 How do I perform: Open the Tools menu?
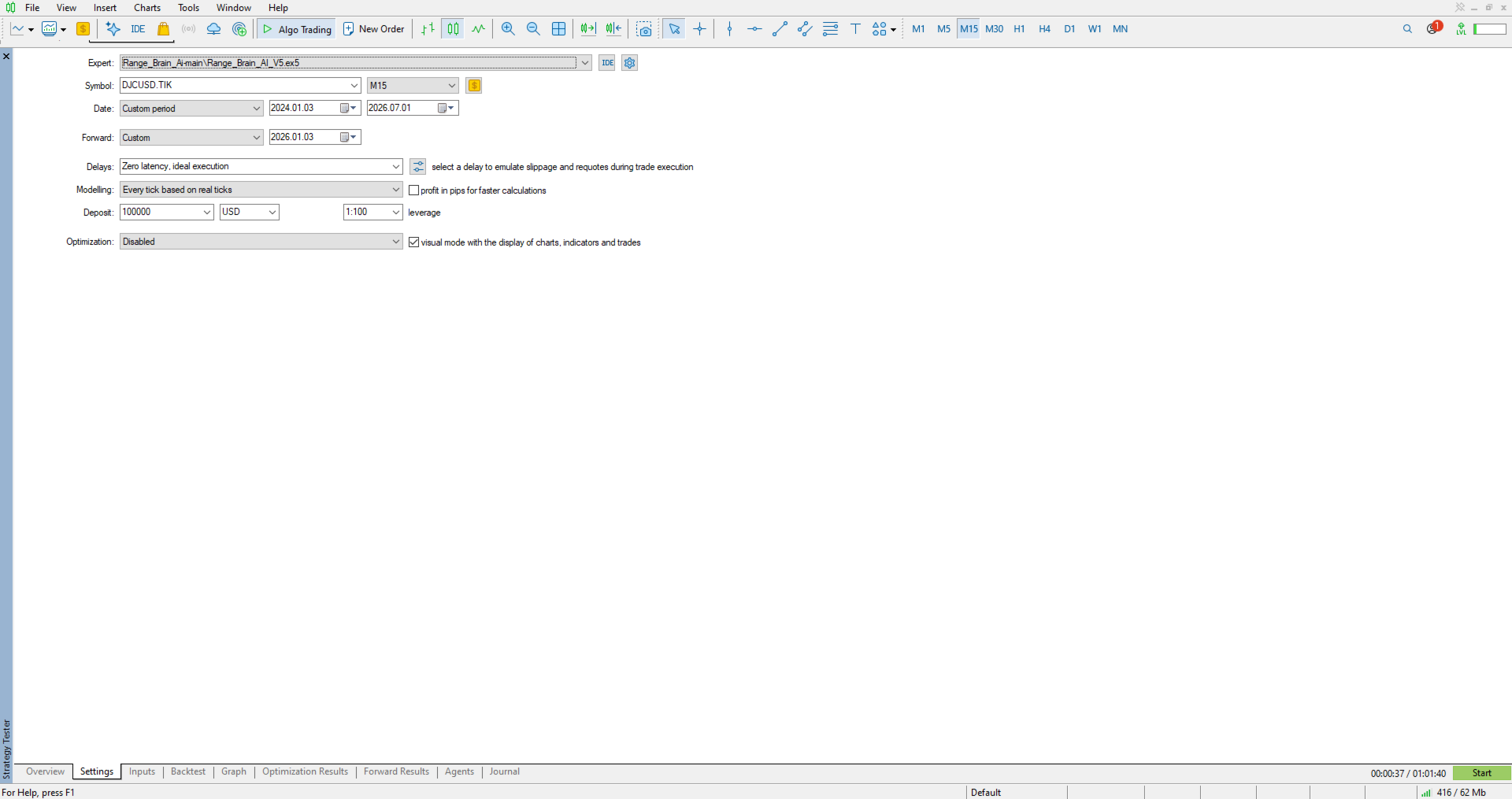coord(188,8)
